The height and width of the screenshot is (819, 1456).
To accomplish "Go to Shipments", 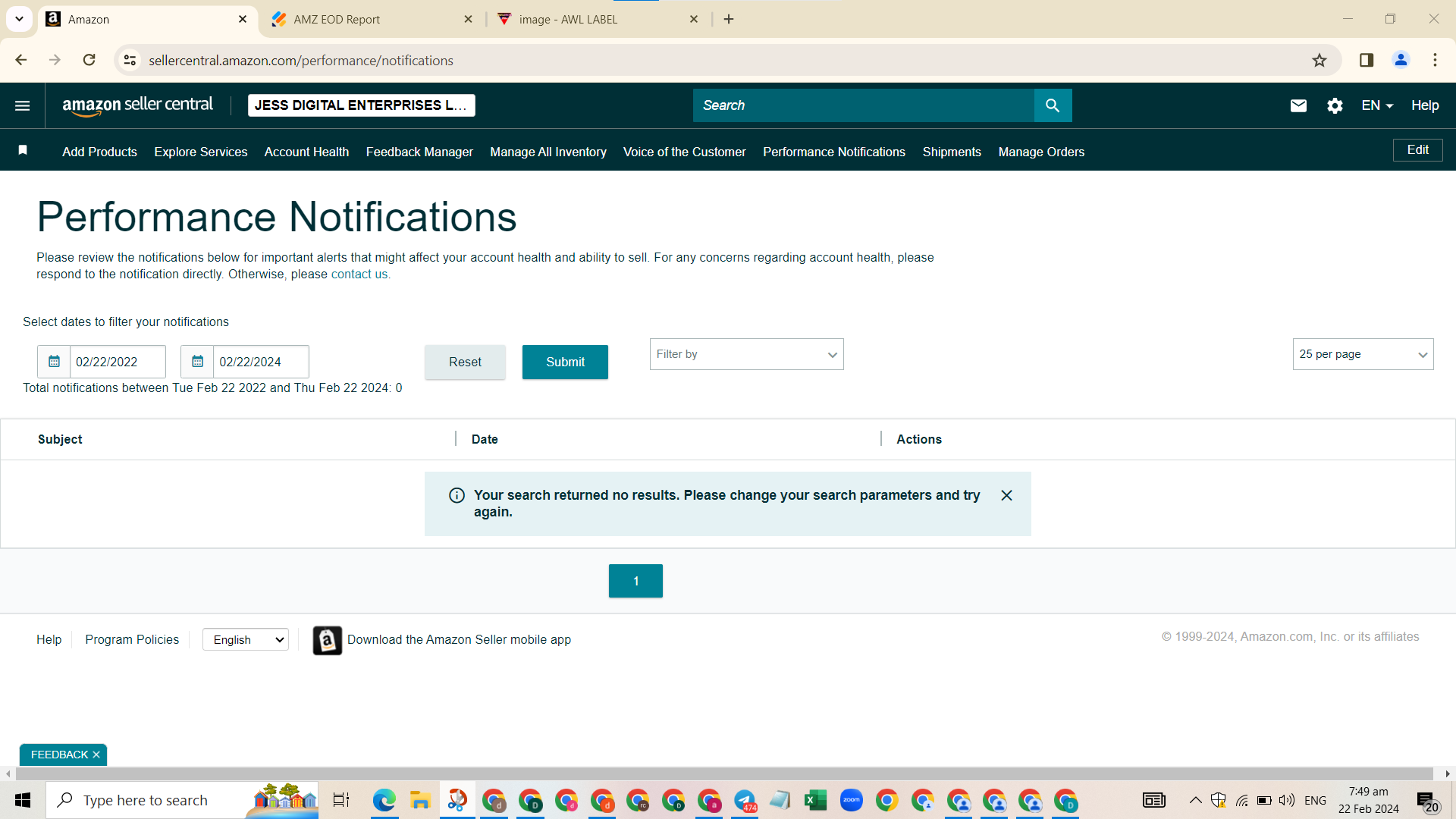I will click(x=952, y=152).
